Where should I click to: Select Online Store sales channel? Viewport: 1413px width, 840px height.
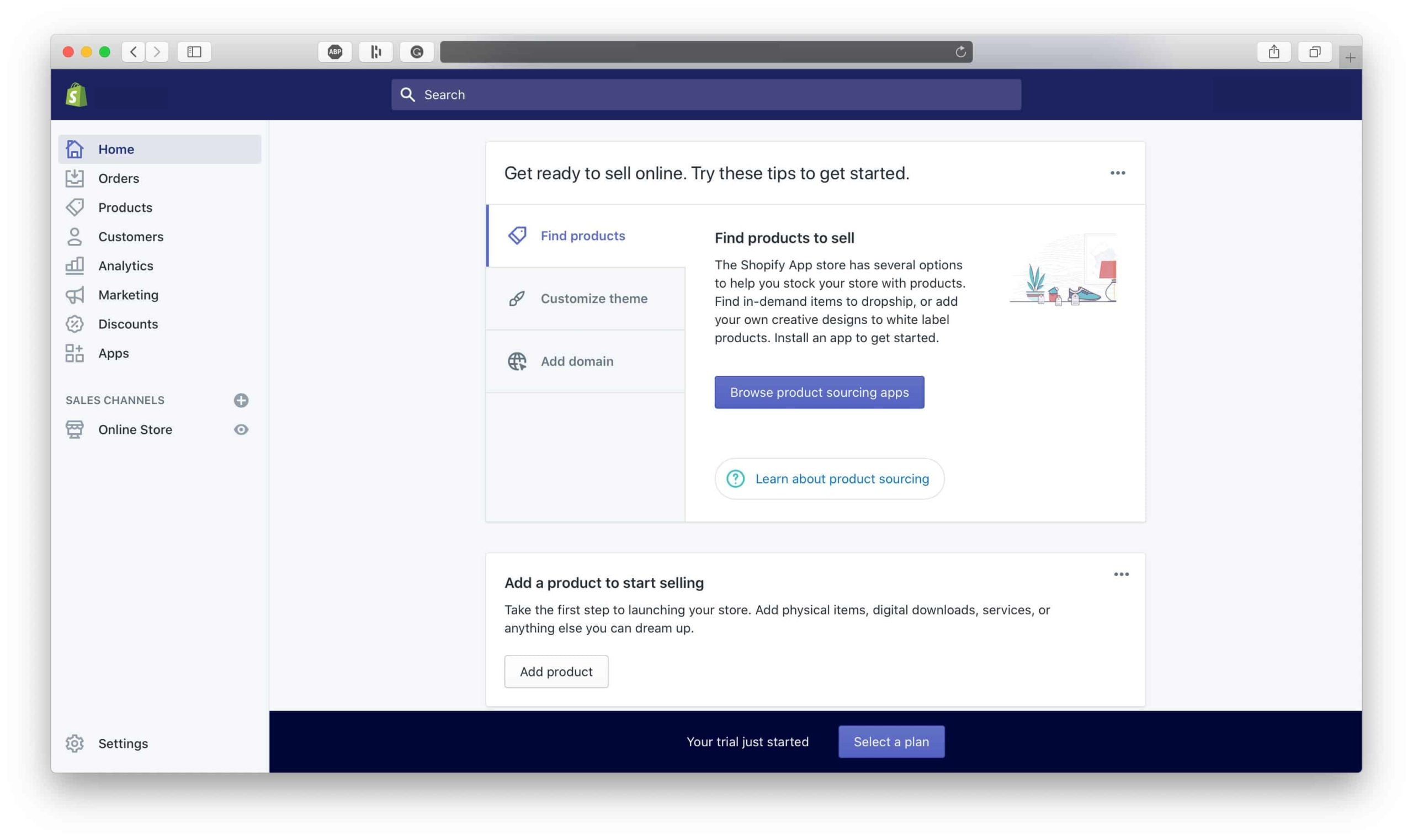tap(135, 428)
